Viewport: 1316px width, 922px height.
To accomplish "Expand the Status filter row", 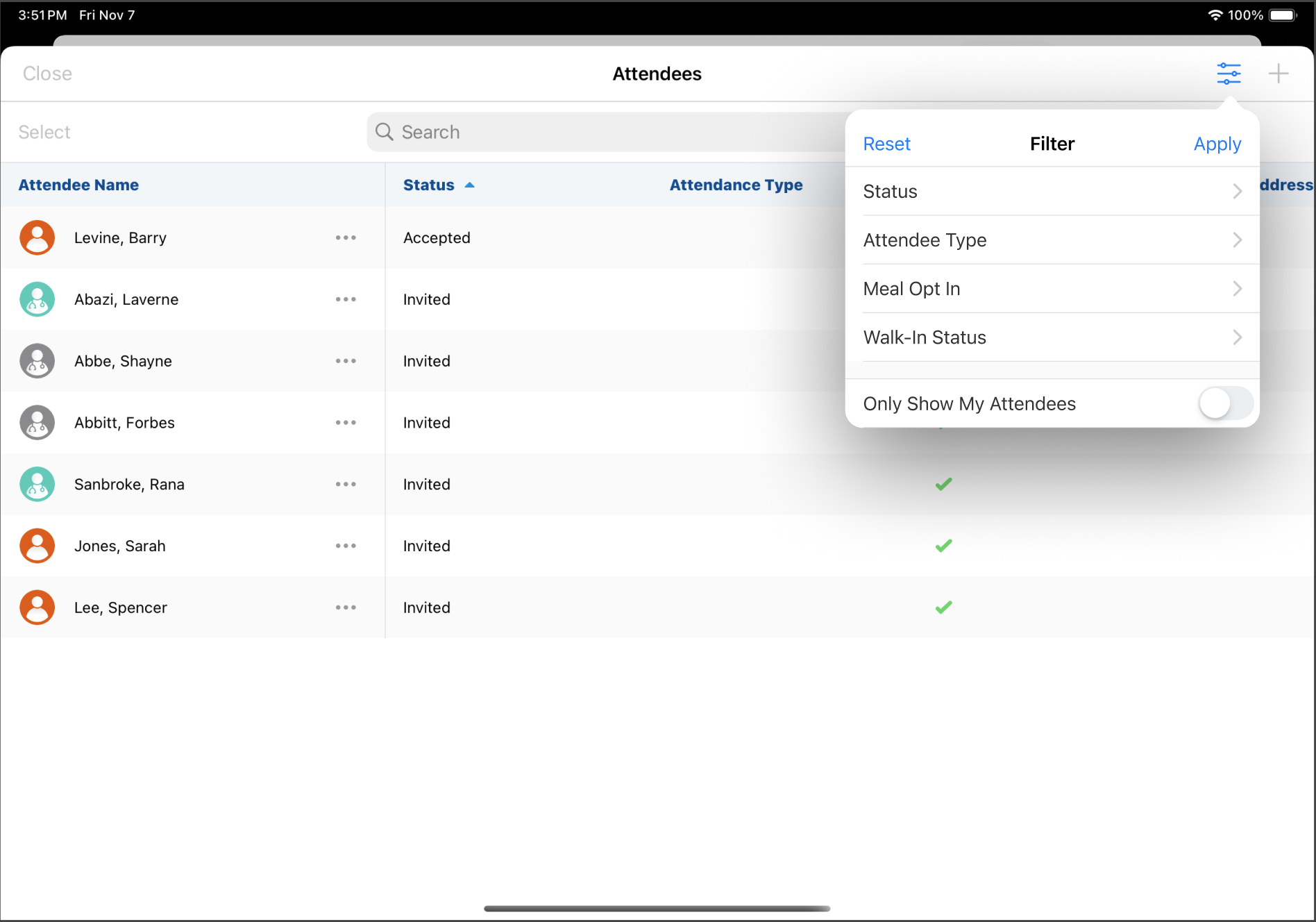I will coord(1052,192).
